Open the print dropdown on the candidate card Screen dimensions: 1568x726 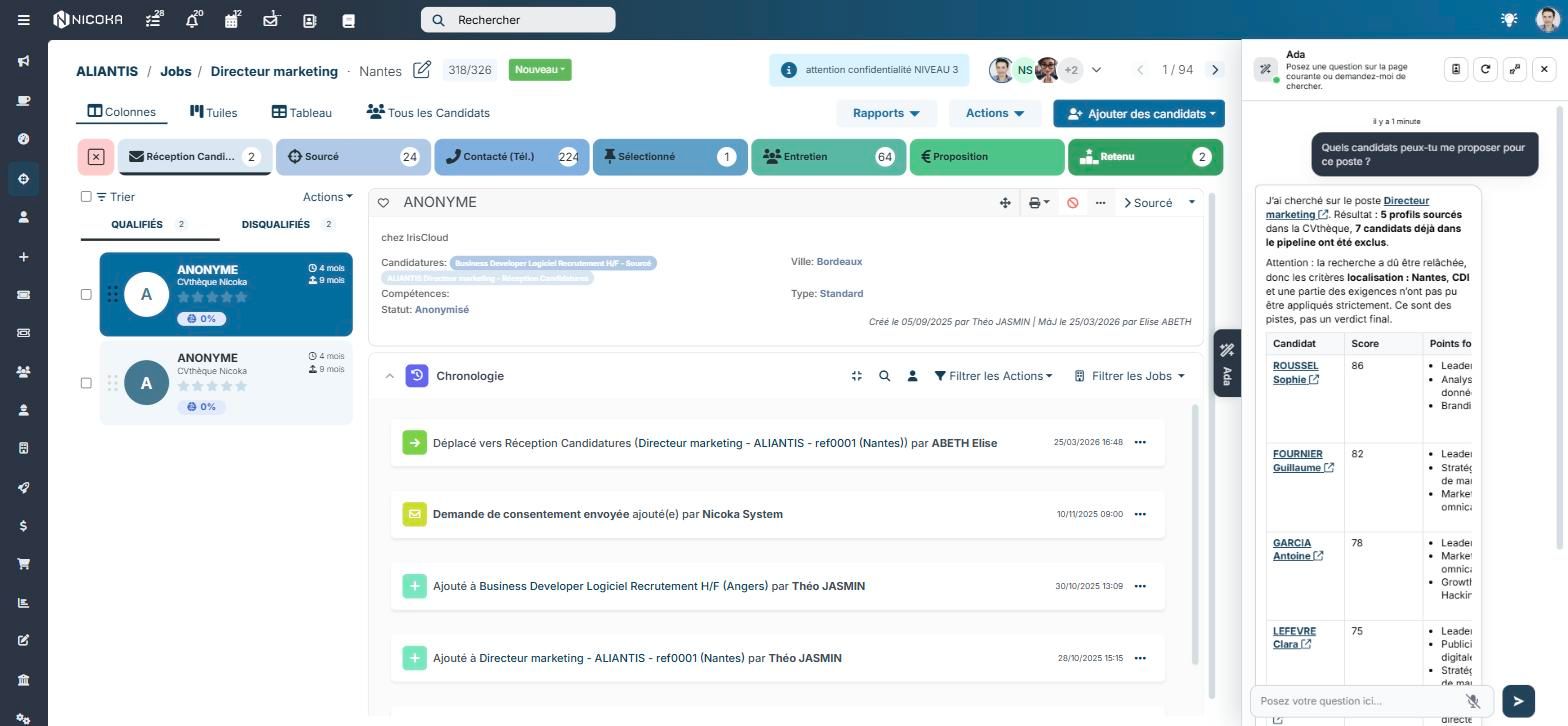point(1039,203)
